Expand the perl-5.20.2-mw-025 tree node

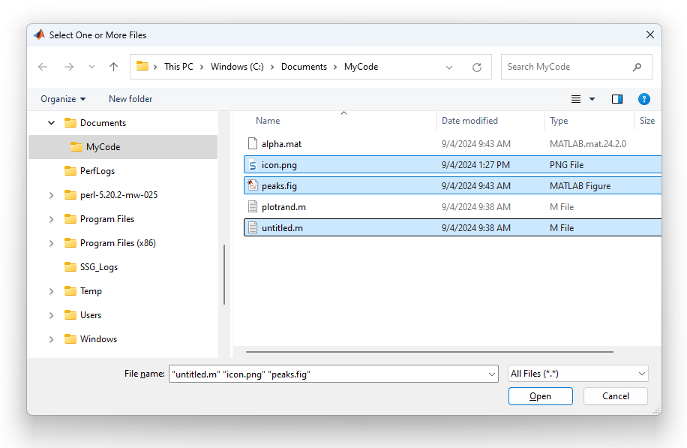[x=51, y=195]
